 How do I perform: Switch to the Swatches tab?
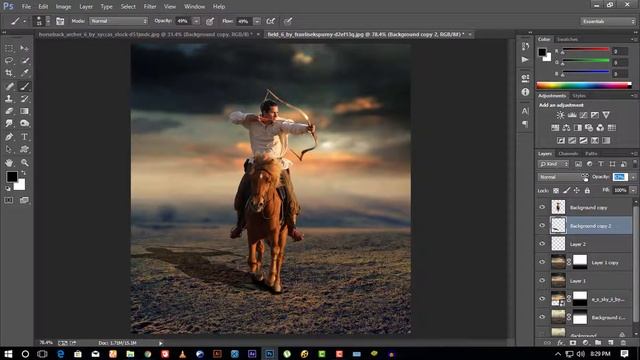point(567,39)
